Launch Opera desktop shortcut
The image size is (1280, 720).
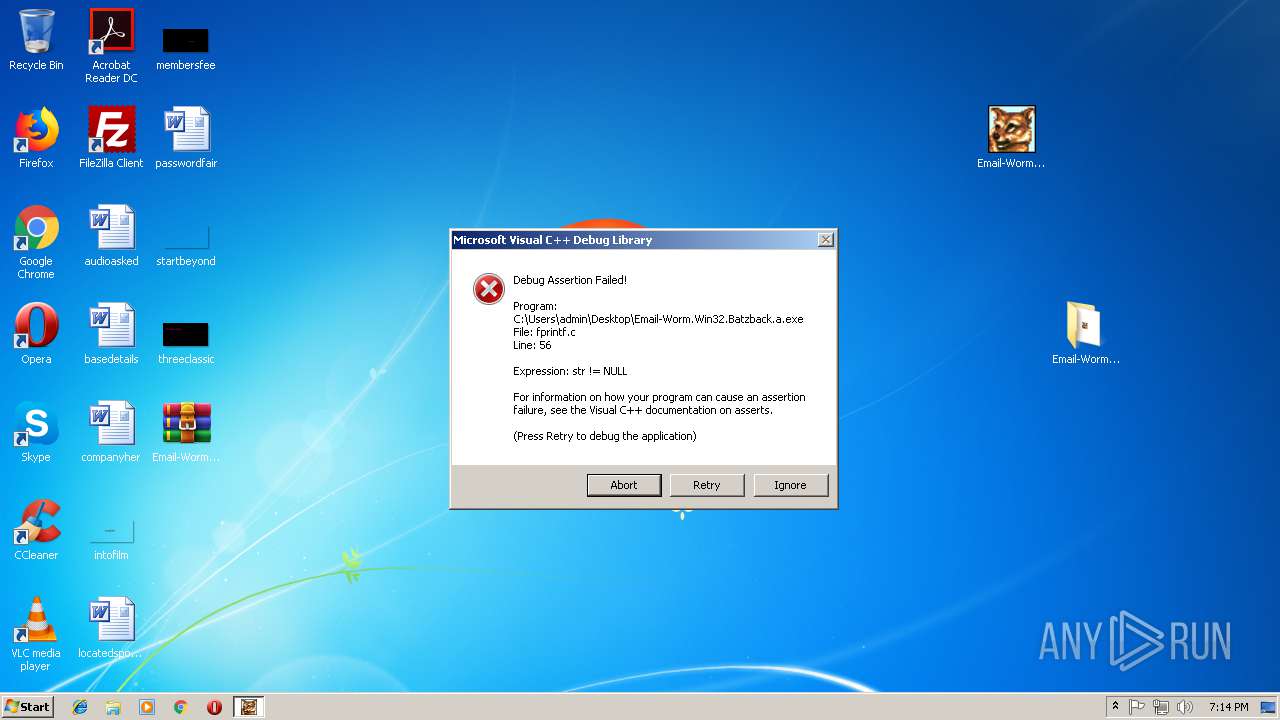(x=36, y=334)
